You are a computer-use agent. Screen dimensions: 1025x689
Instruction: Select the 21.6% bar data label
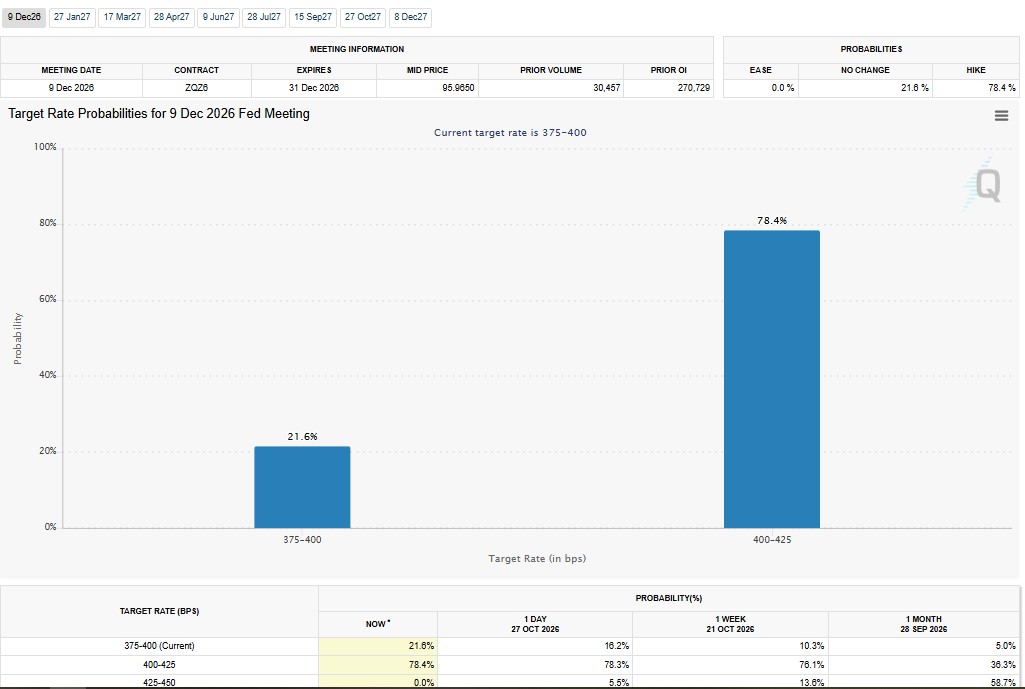click(302, 437)
